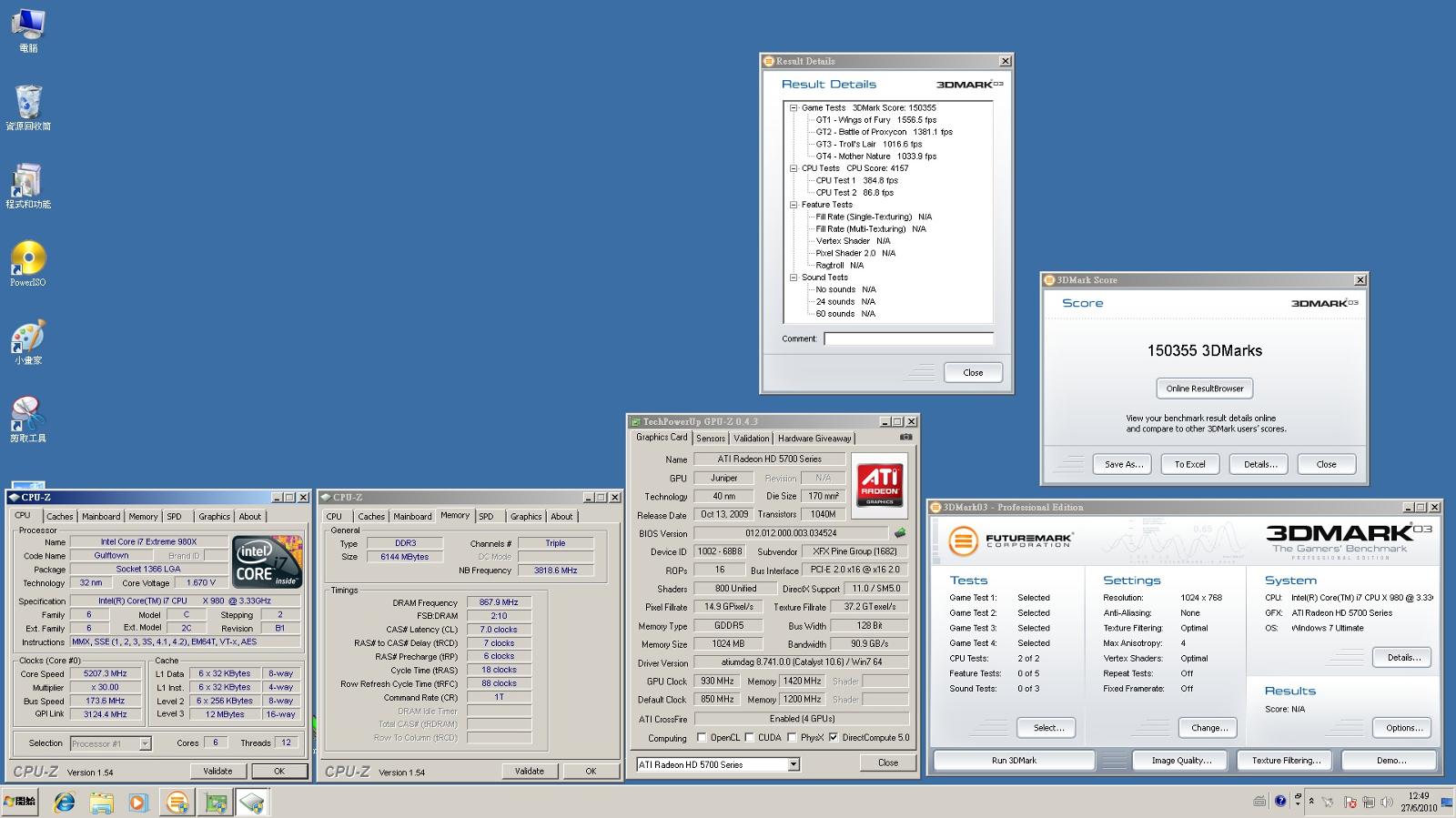
Task: Click the taskbar clock showing 12:49
Action: (1418, 802)
